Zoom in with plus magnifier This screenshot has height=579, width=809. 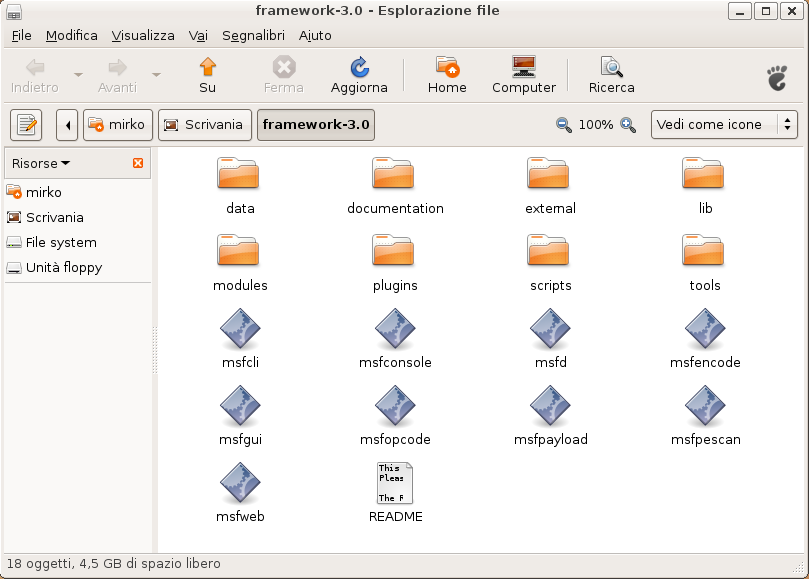click(x=628, y=125)
